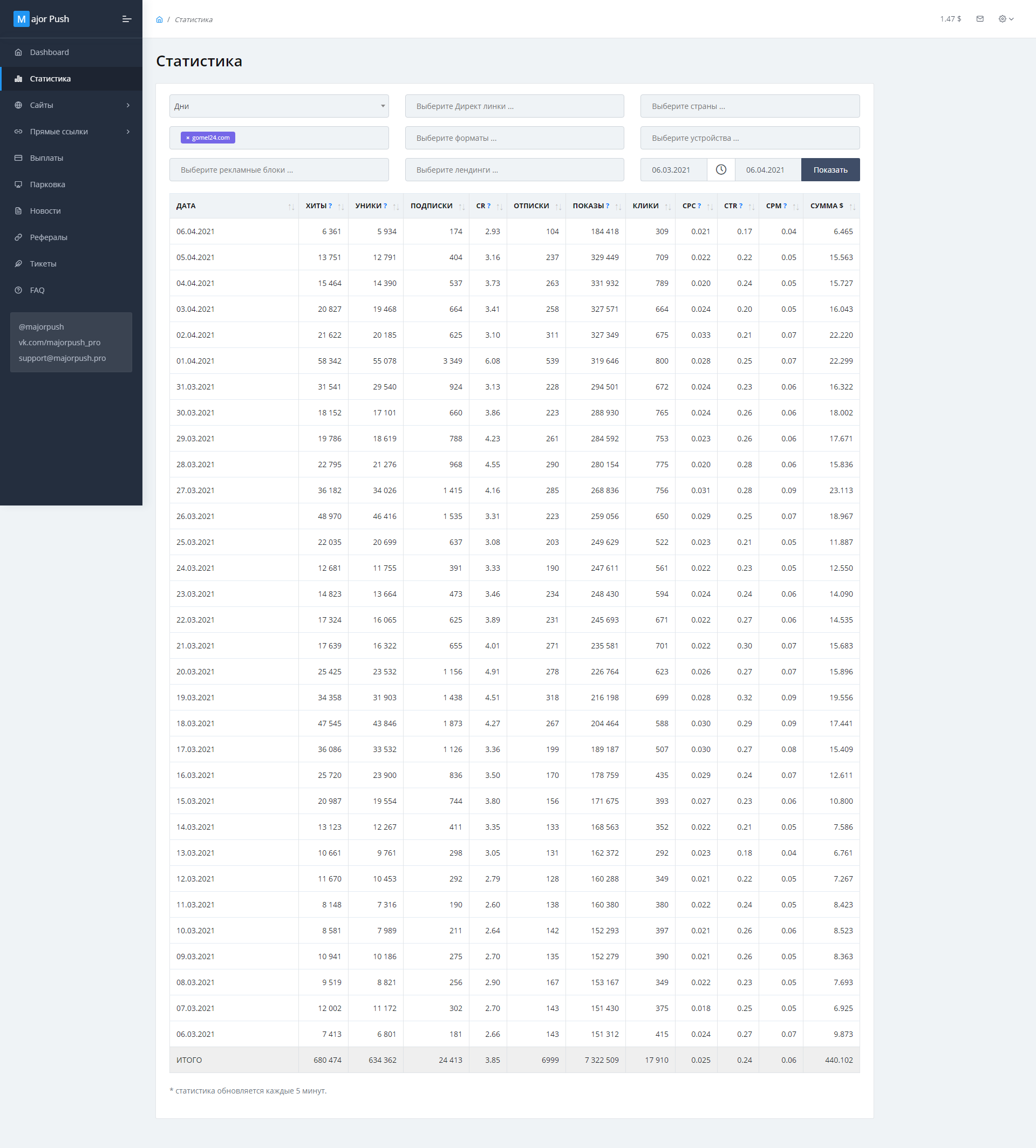Image resolution: width=1036 pixels, height=1148 pixels.
Task: Open the Dashboard menu item
Action: point(50,52)
